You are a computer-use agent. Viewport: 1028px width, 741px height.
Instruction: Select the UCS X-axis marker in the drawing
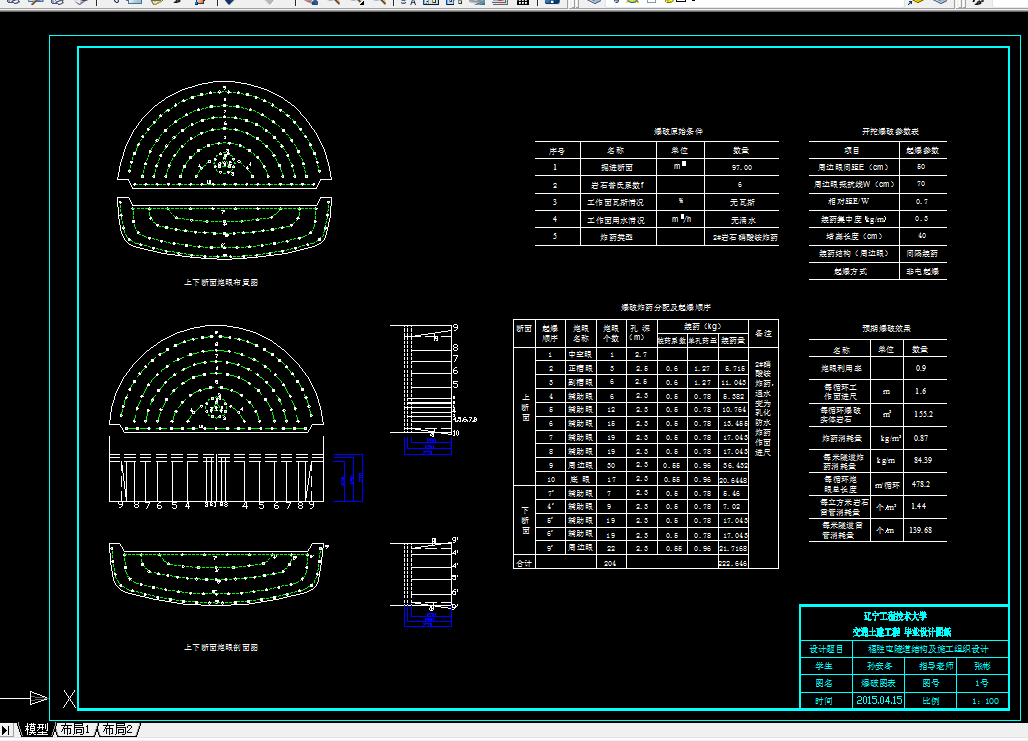69,698
